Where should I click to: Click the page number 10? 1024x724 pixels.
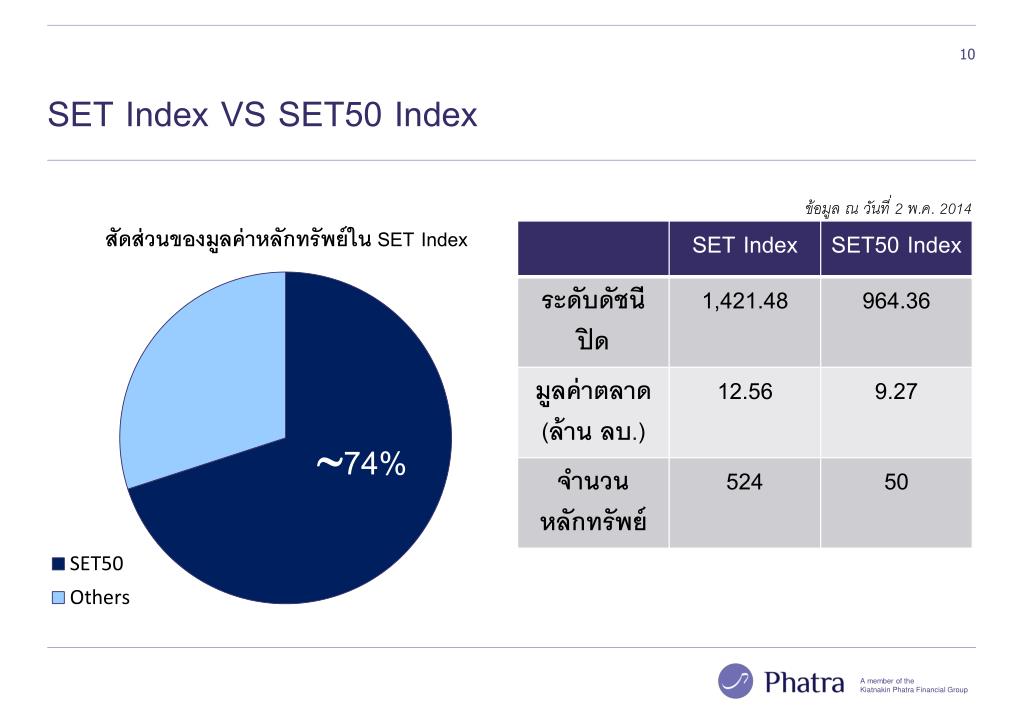(x=967, y=55)
